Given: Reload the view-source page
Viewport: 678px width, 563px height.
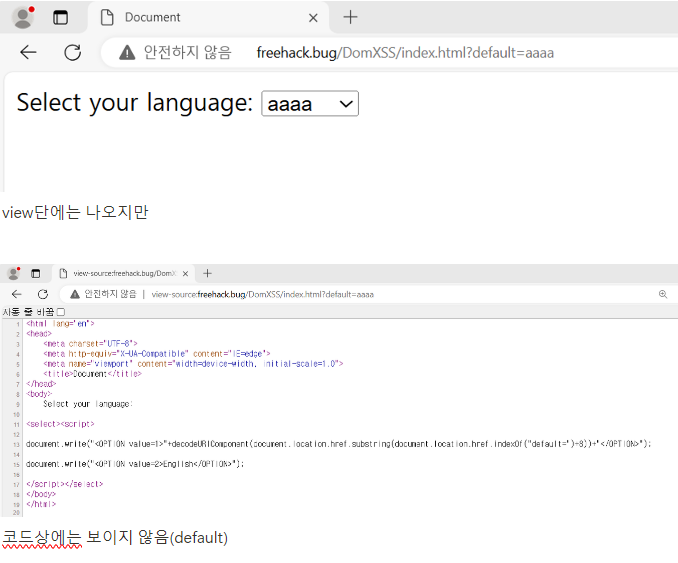Looking at the screenshot, I should [x=42, y=294].
